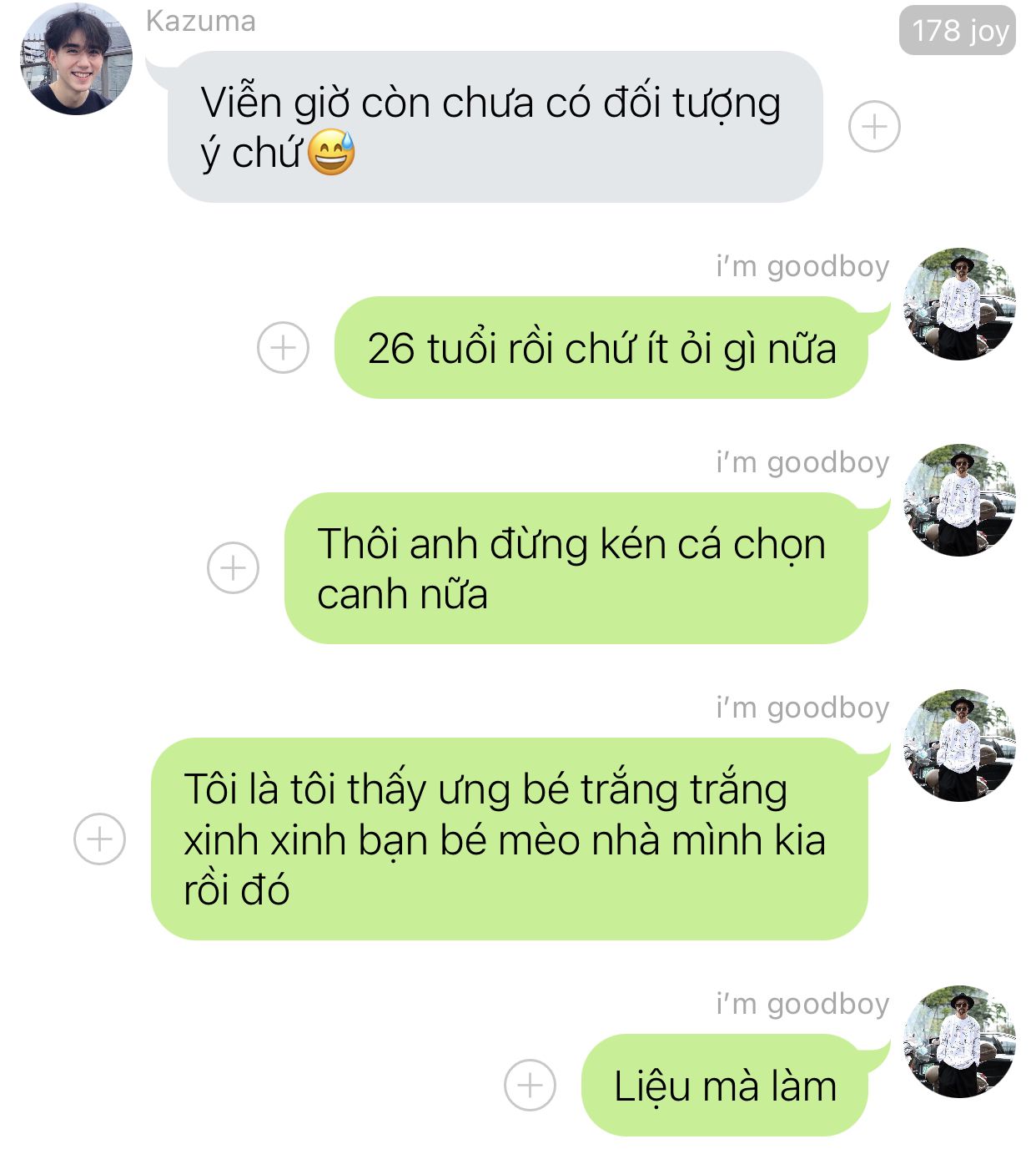This screenshot has height=1154, width=1036.
Task: Select the "Thôi anh đừng kén cá" bubble
Action: click(576, 568)
